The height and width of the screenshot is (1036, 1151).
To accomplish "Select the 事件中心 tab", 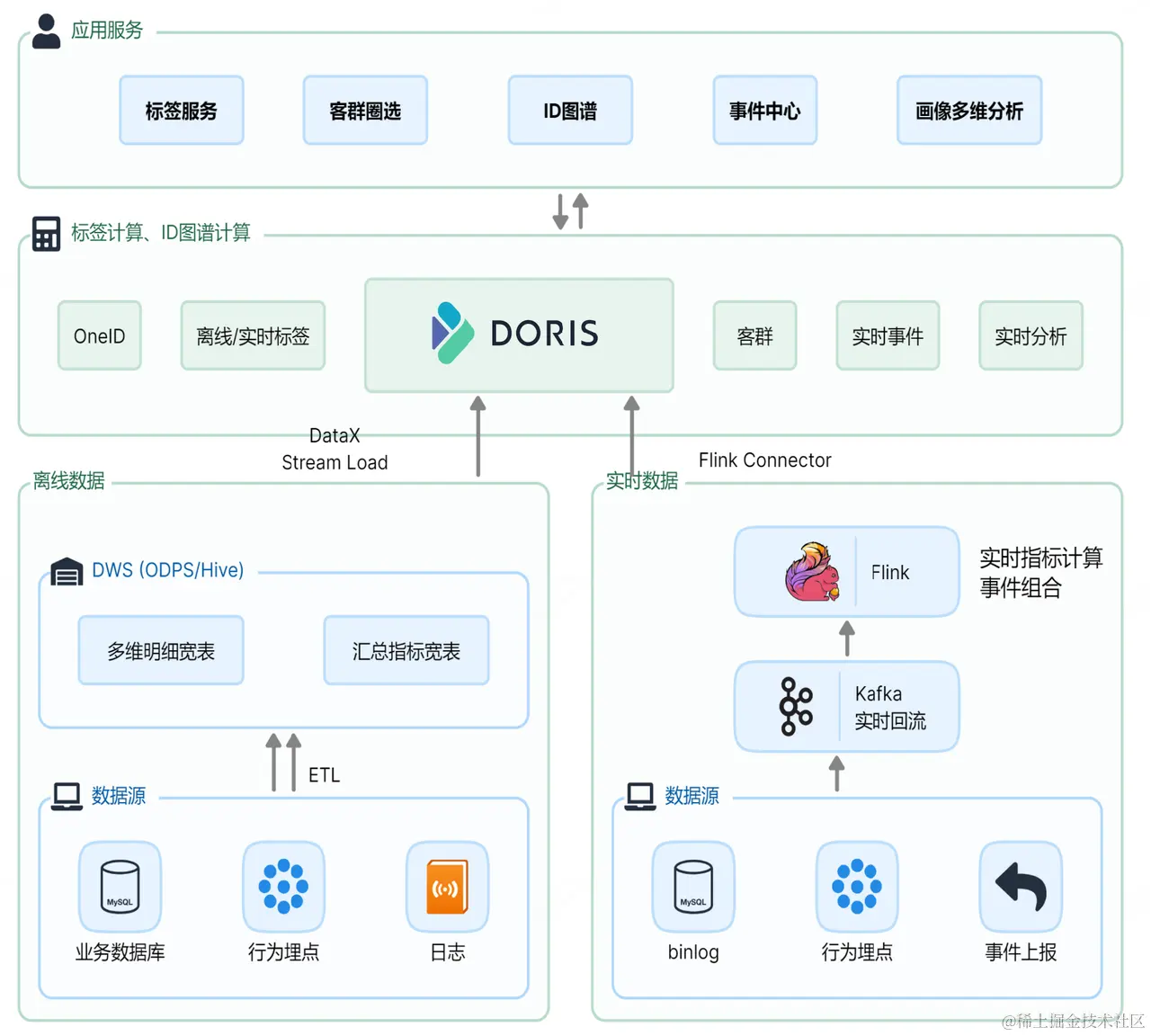I will click(764, 110).
